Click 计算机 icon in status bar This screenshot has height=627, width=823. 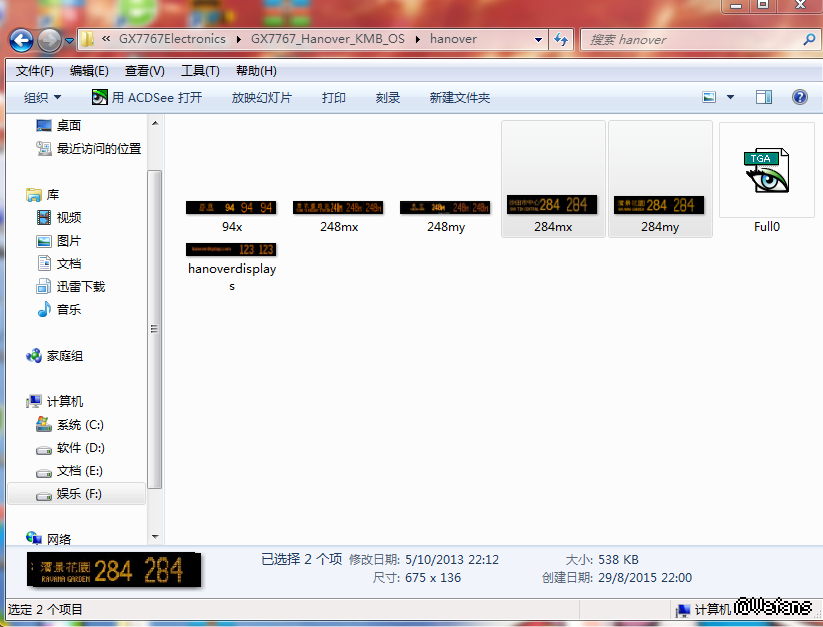pos(682,610)
